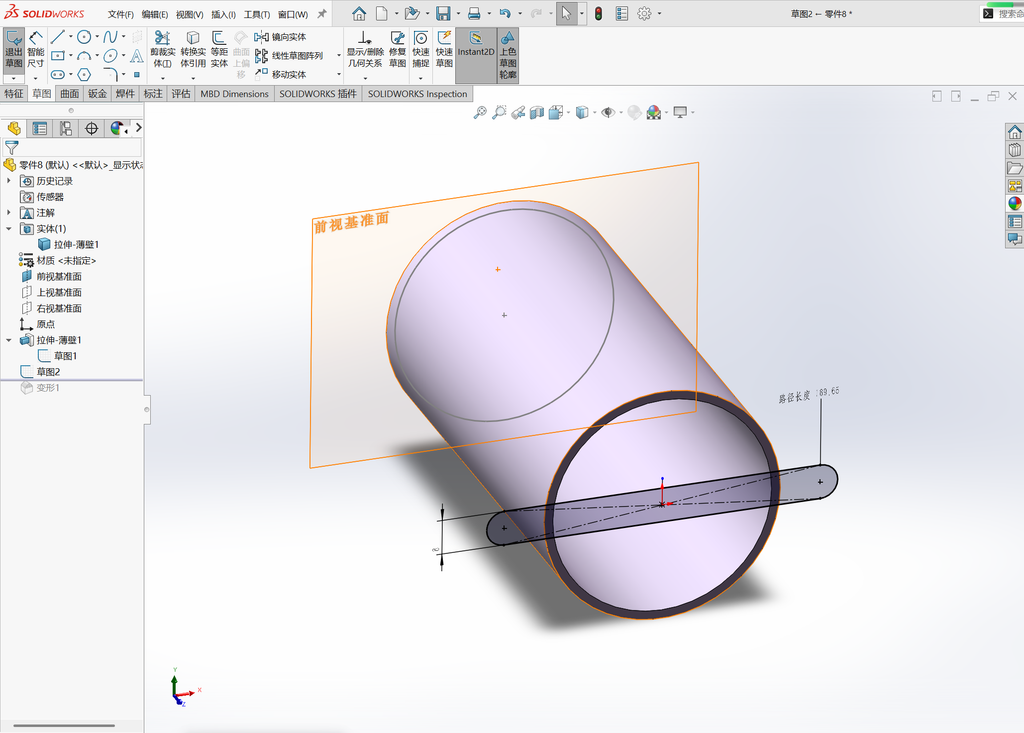Viewport: 1024px width, 733px height.
Task: Select the Spline sketch tool
Action: [x=110, y=37]
